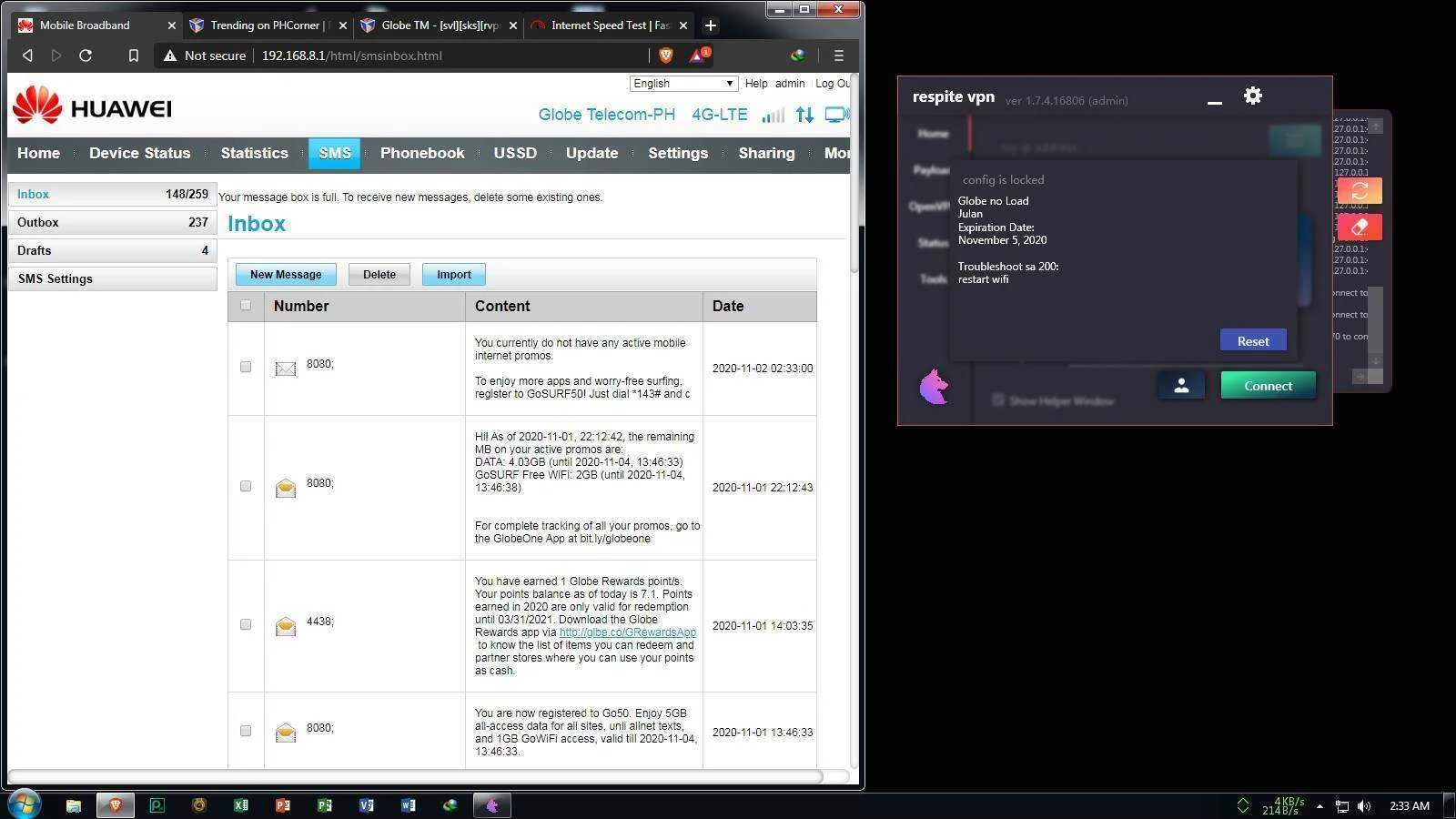Click the orange refresh button in the vpn log panel
The image size is (1456, 819).
click(1360, 191)
